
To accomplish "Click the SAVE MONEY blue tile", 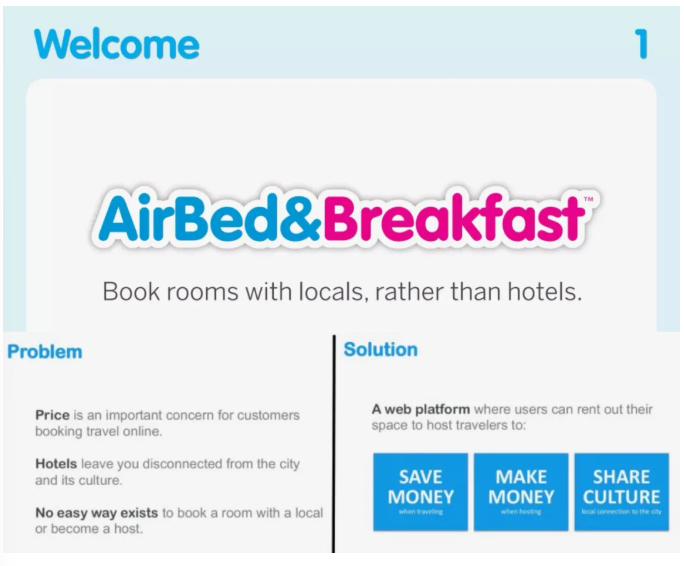I will (421, 491).
